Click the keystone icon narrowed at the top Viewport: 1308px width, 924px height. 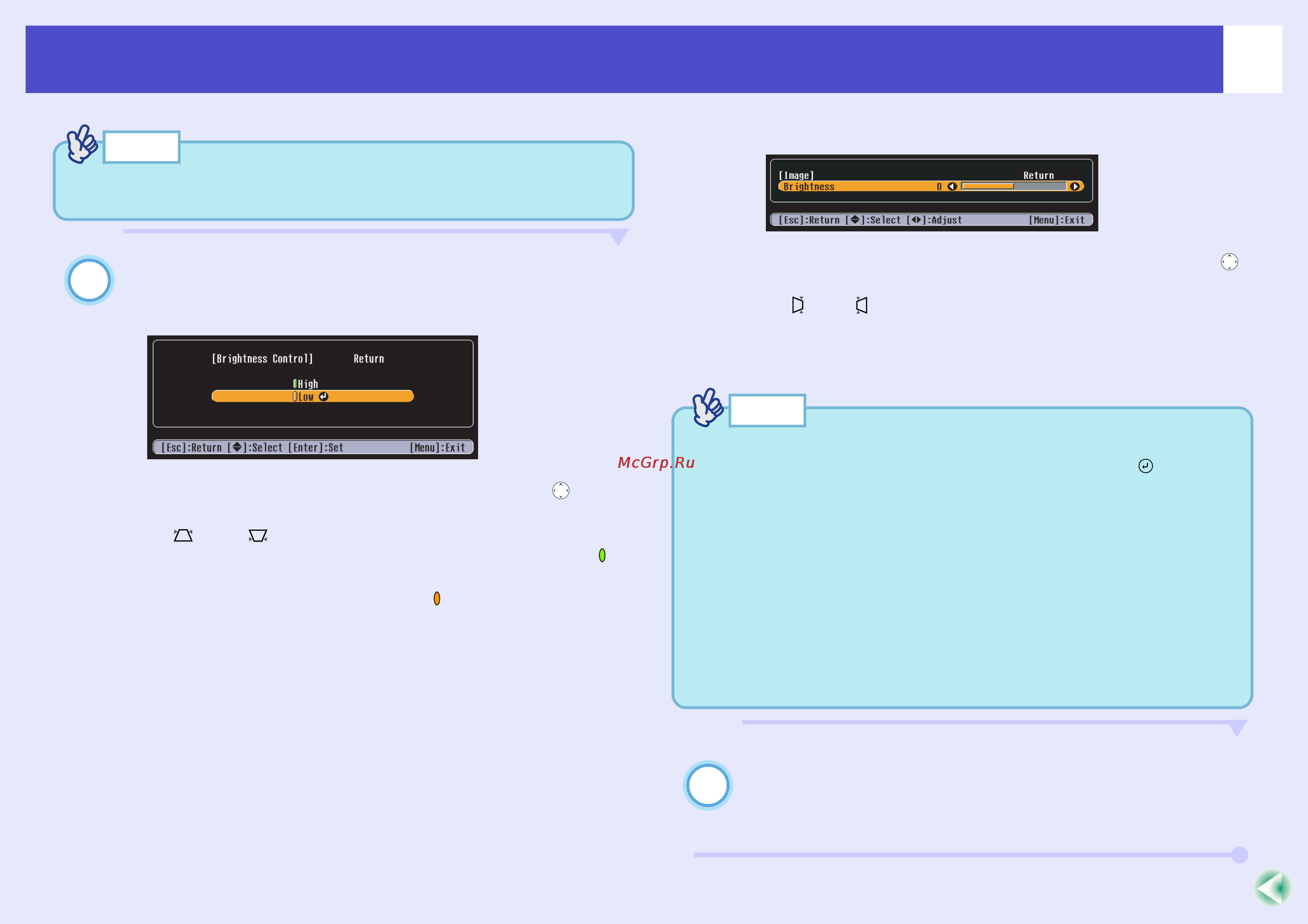click(183, 535)
